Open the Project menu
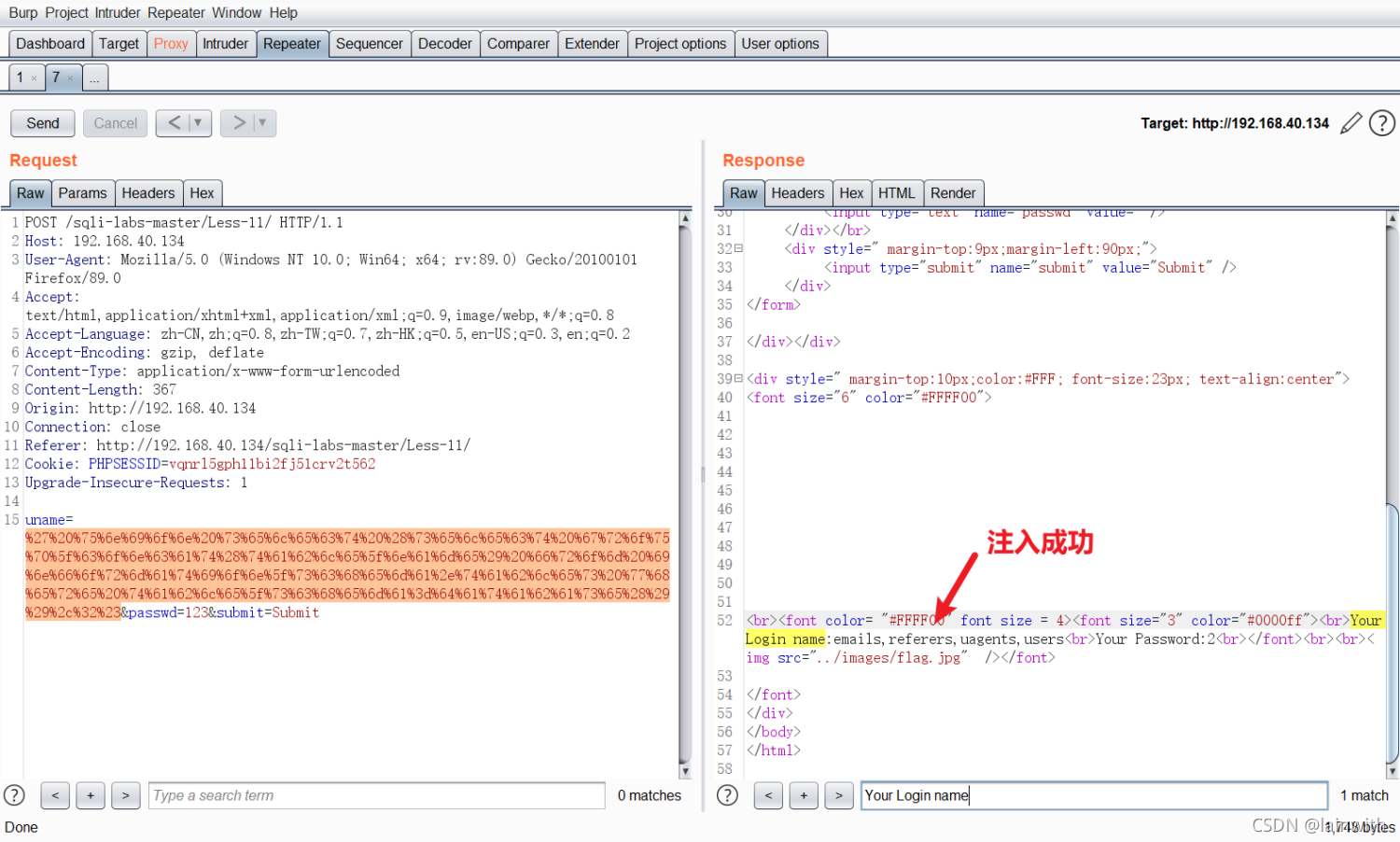Image resolution: width=1400 pixels, height=842 pixels. point(67,13)
